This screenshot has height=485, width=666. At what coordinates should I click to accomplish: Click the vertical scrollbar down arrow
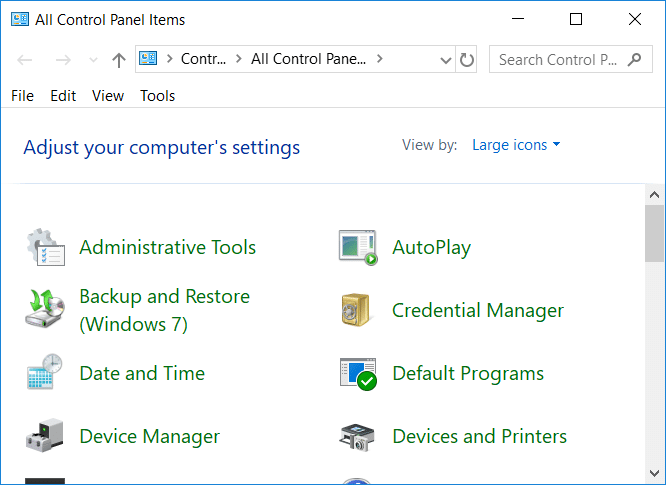655,473
